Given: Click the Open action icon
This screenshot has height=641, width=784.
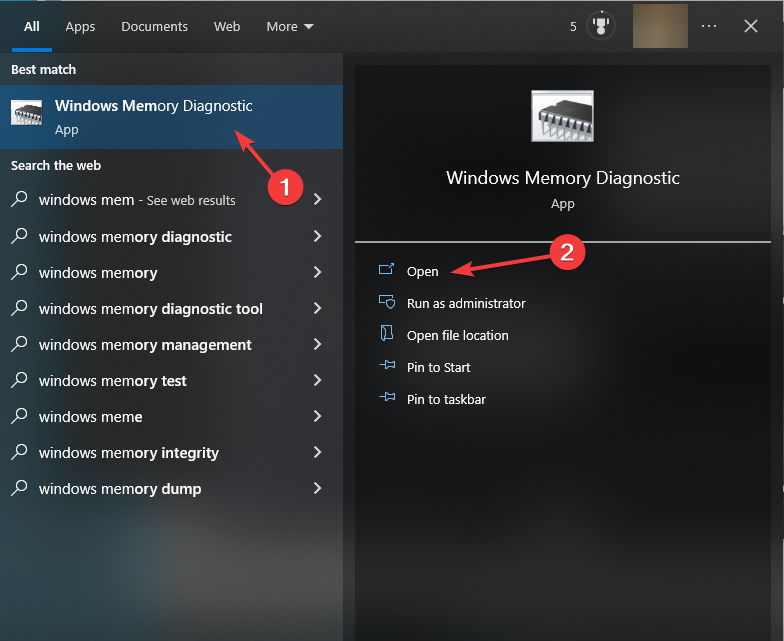Looking at the screenshot, I should (386, 270).
